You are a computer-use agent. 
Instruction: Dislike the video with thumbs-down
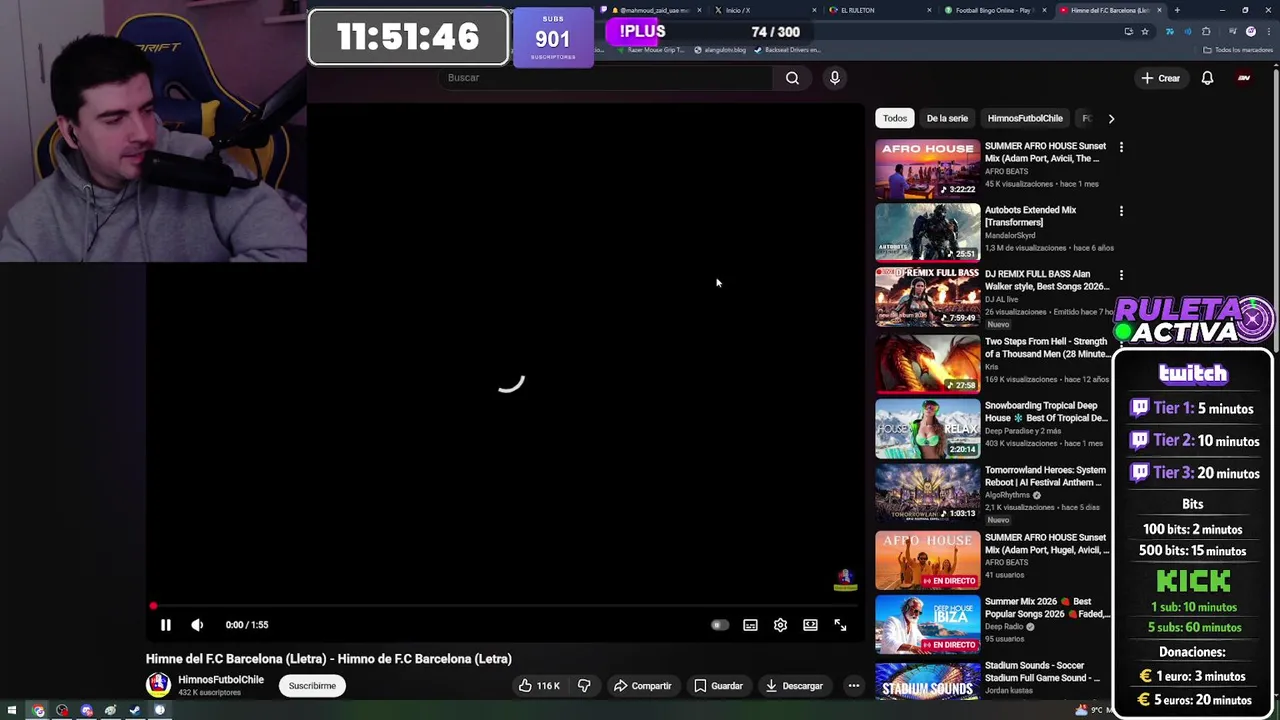tap(584, 686)
